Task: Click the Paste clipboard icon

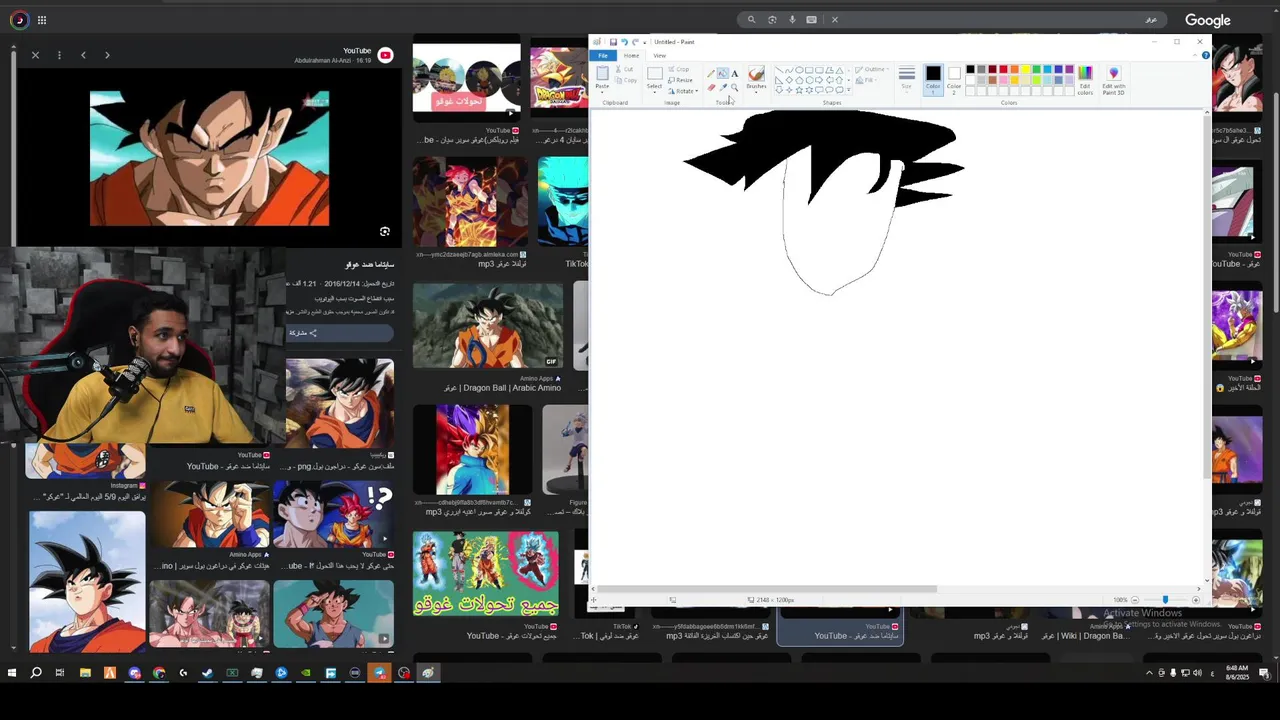Action: coord(602,73)
